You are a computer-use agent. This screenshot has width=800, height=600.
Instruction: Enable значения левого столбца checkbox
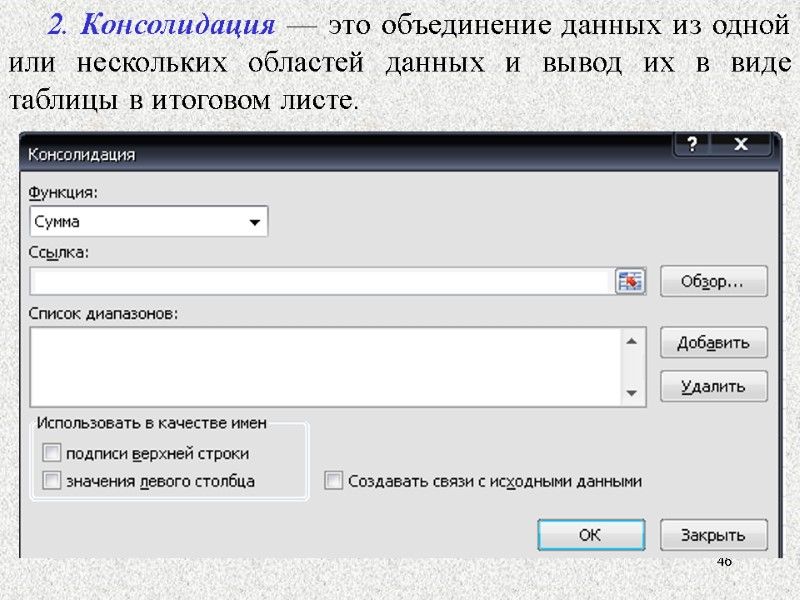(52, 481)
